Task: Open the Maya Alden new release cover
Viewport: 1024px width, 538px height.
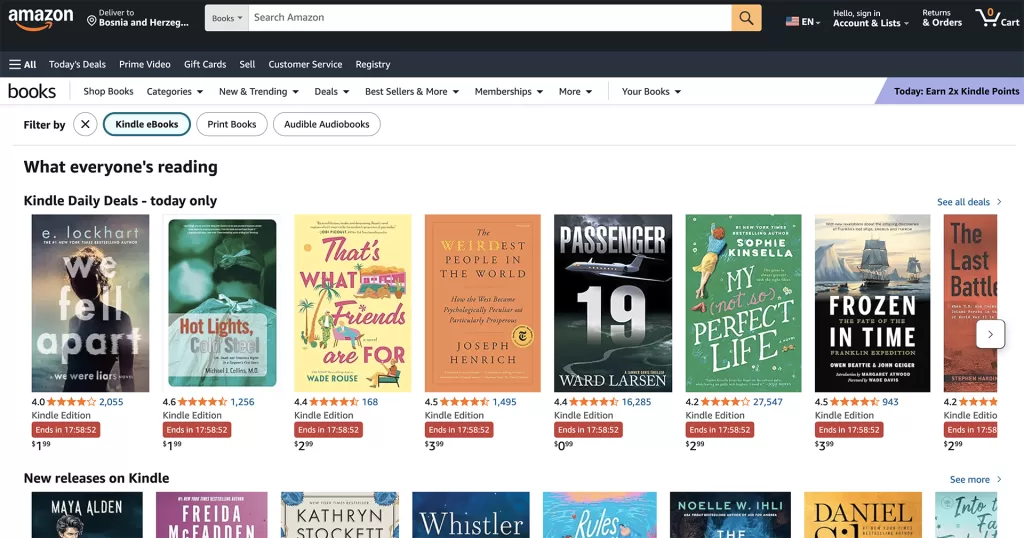Action: [87, 515]
